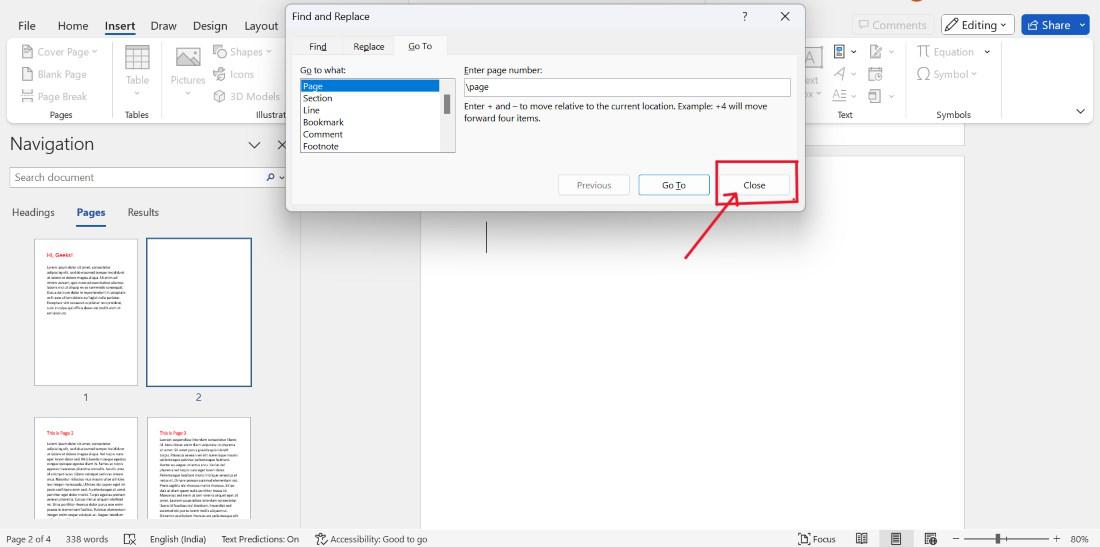Expand the Editing mode dropdown
This screenshot has height=547, width=1100.
click(977, 25)
